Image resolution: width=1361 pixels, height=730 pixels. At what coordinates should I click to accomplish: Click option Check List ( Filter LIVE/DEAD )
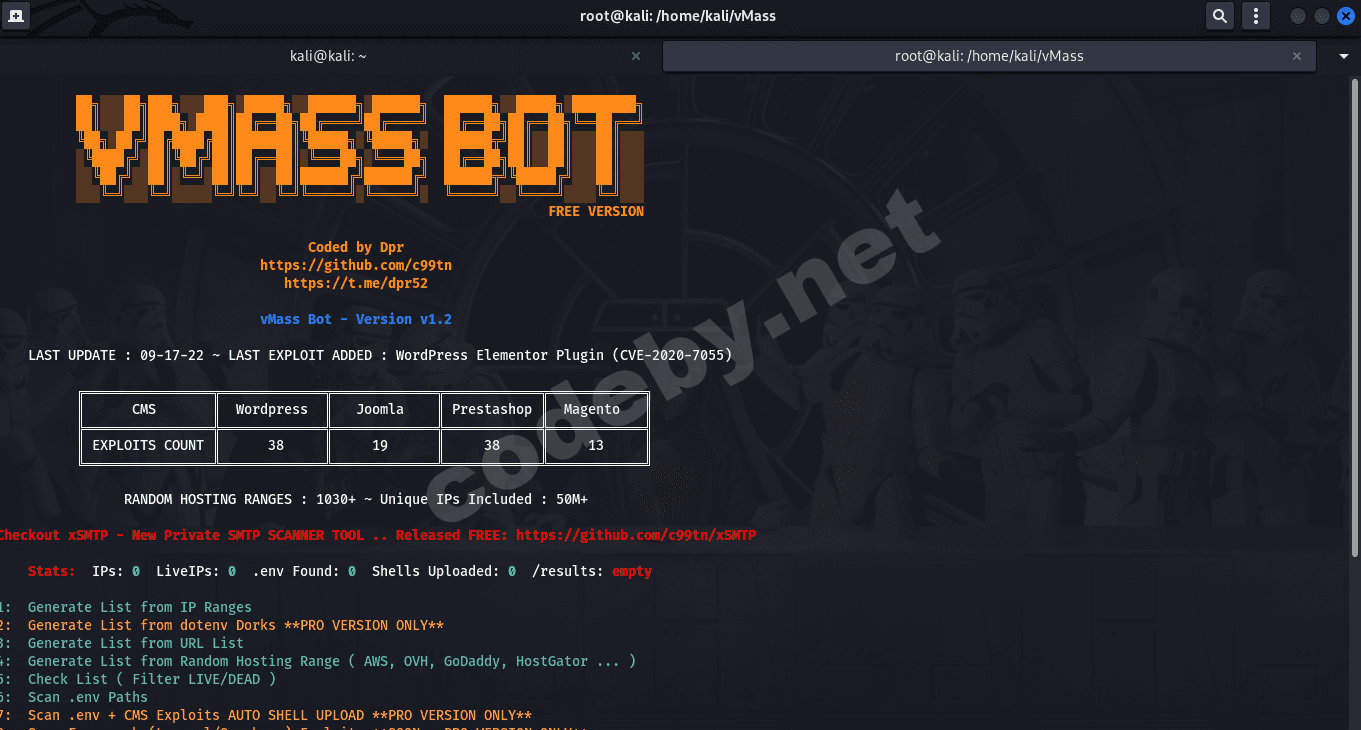152,679
